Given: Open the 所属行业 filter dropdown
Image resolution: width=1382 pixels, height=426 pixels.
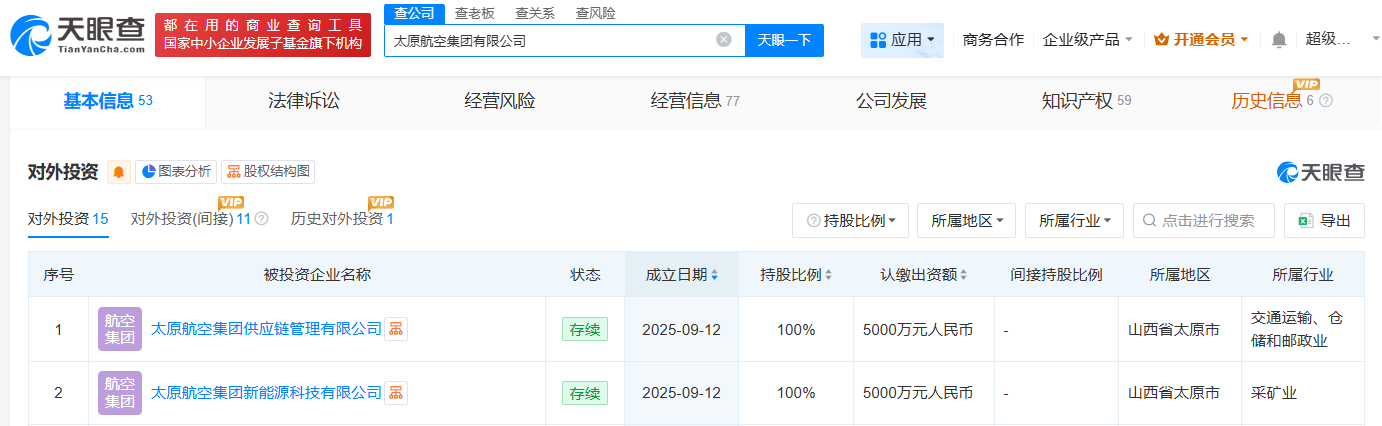Looking at the screenshot, I should point(1074,221).
